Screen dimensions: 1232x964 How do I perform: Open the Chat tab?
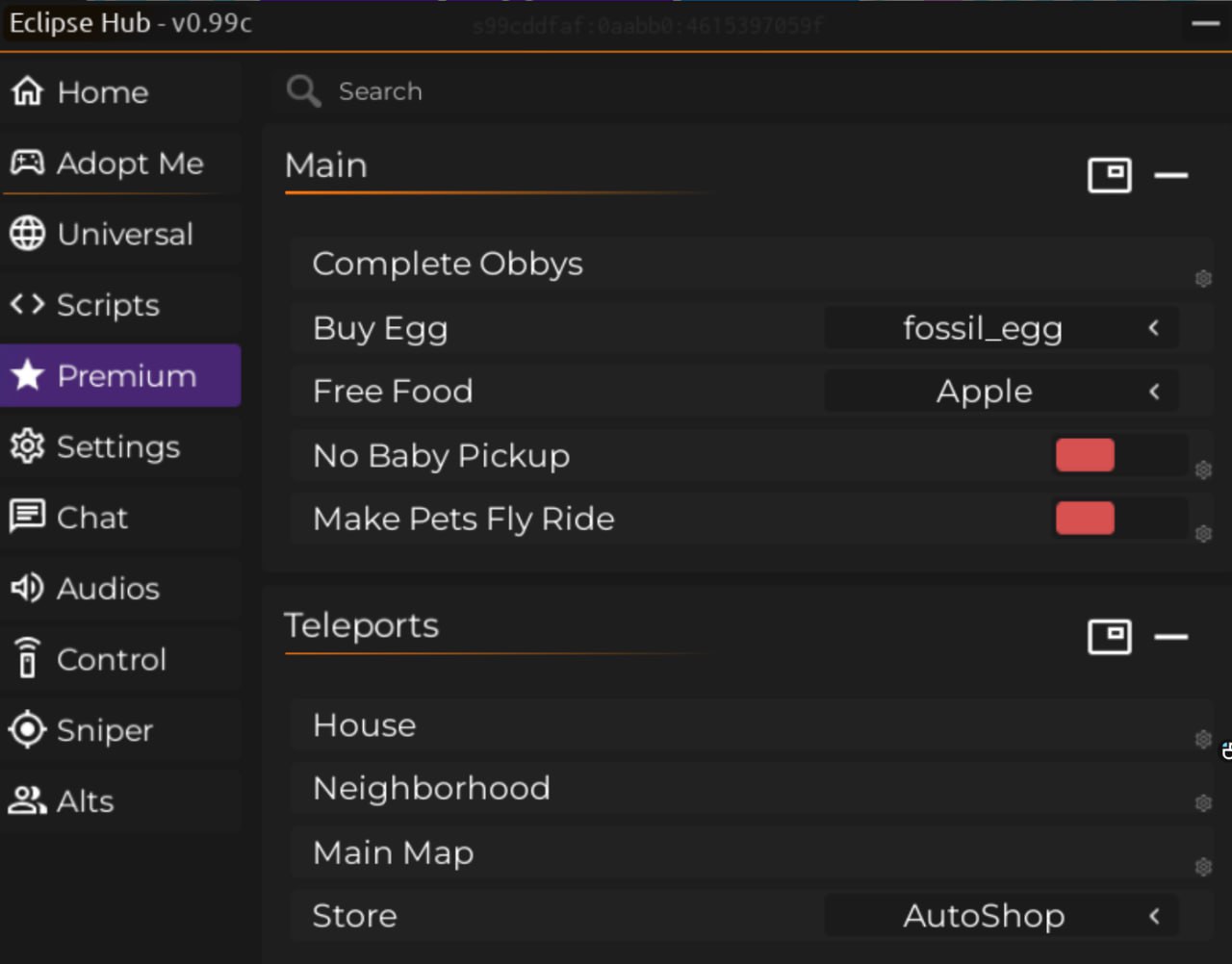click(x=120, y=517)
